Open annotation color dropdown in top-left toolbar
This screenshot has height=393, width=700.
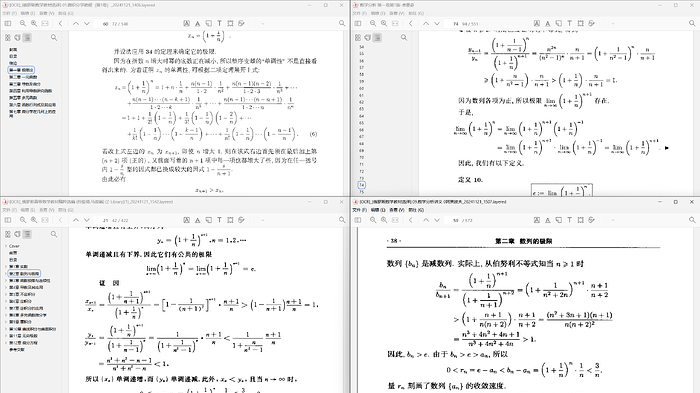262,23
